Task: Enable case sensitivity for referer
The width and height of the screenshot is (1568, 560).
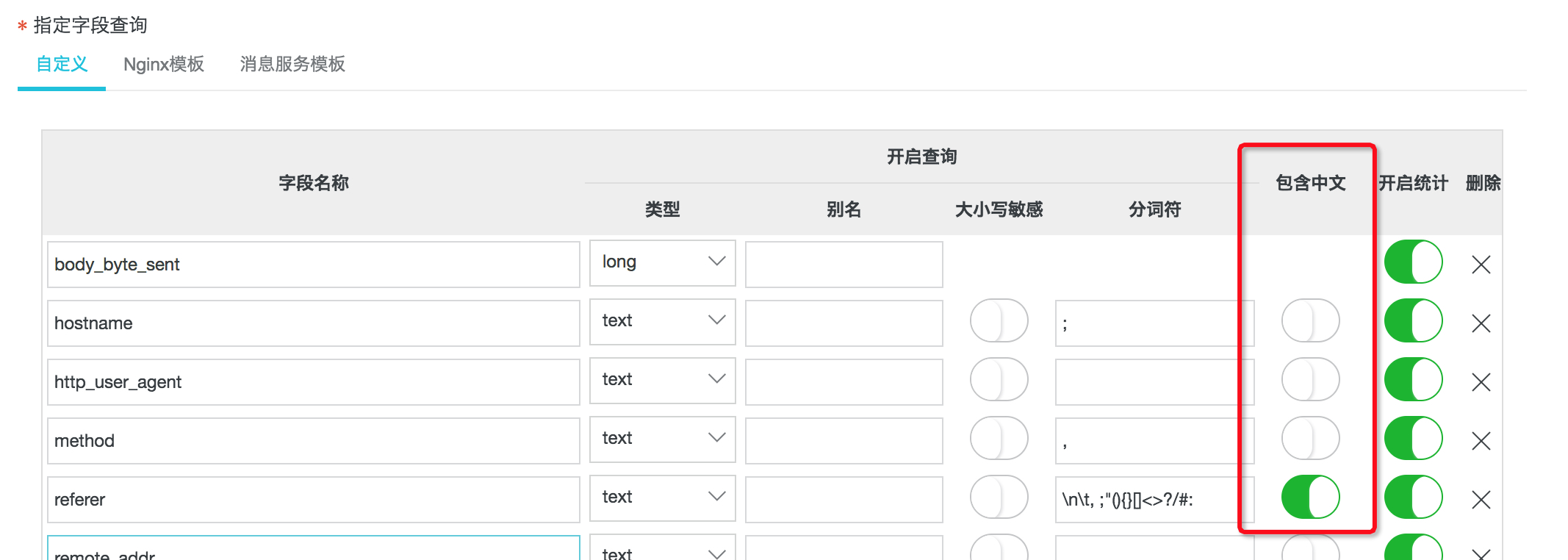Action: [x=999, y=497]
